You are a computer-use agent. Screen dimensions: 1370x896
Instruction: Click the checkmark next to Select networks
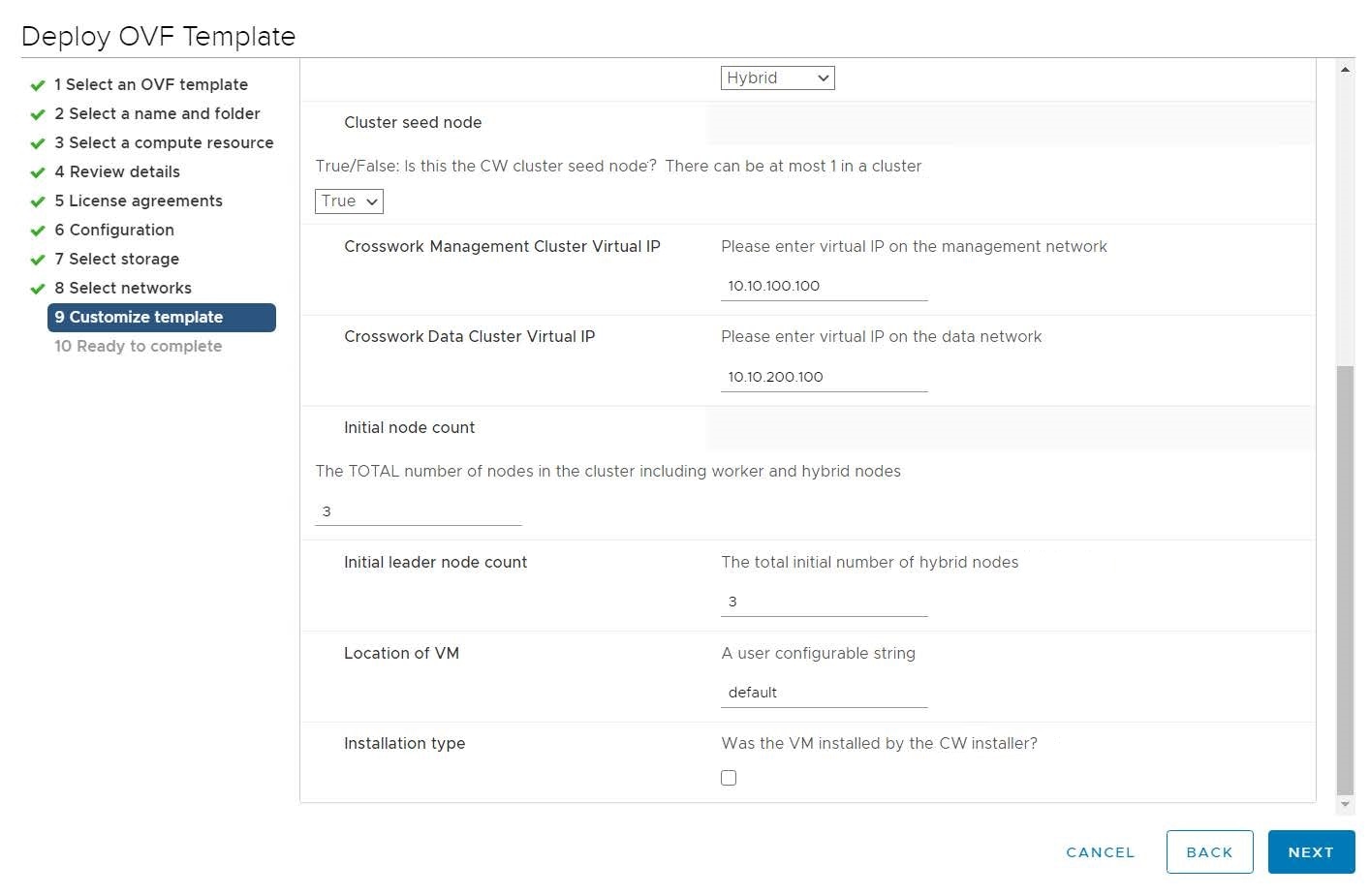tap(38, 289)
